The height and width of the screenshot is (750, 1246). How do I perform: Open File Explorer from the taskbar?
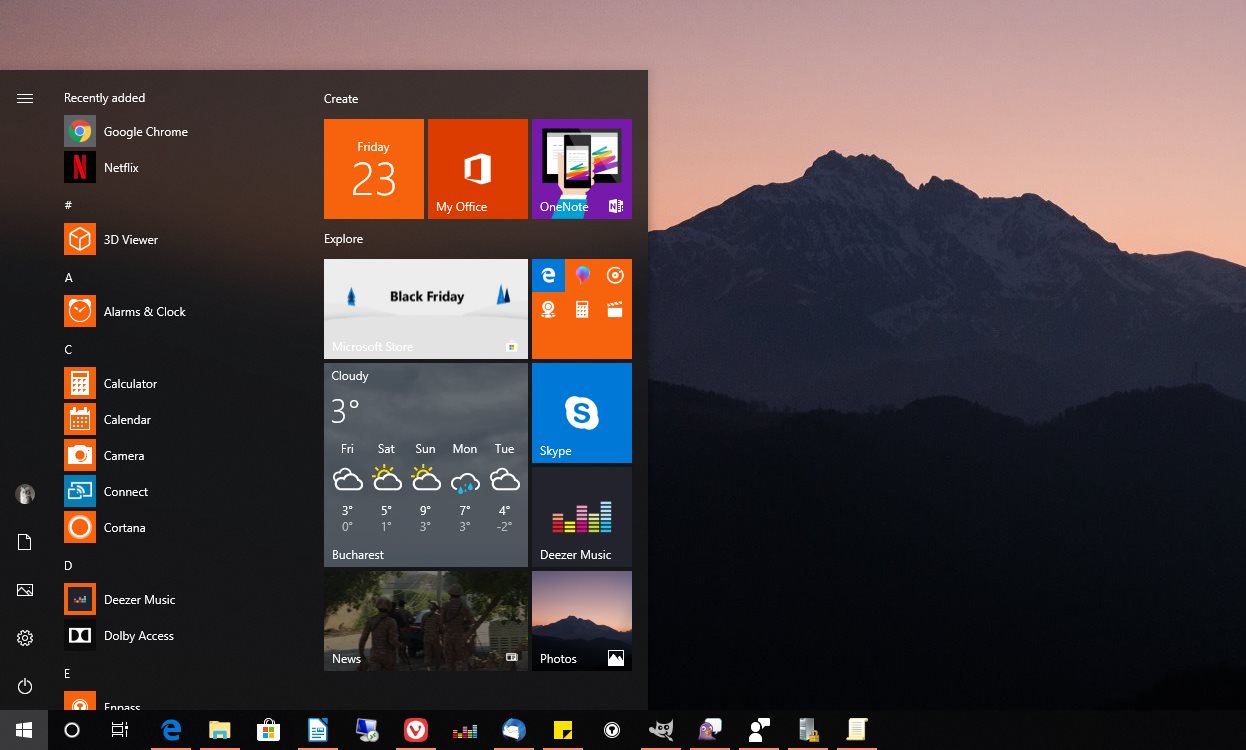click(x=219, y=729)
